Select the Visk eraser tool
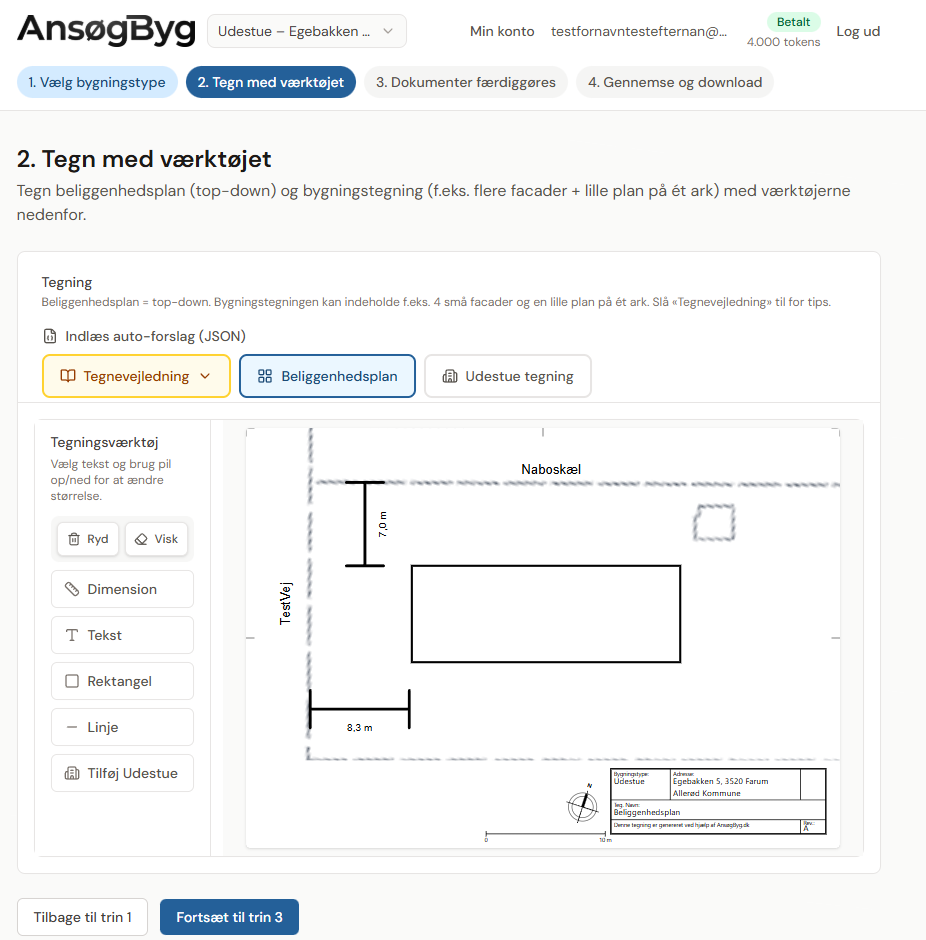Screen dimensions: 926x940 point(156,538)
